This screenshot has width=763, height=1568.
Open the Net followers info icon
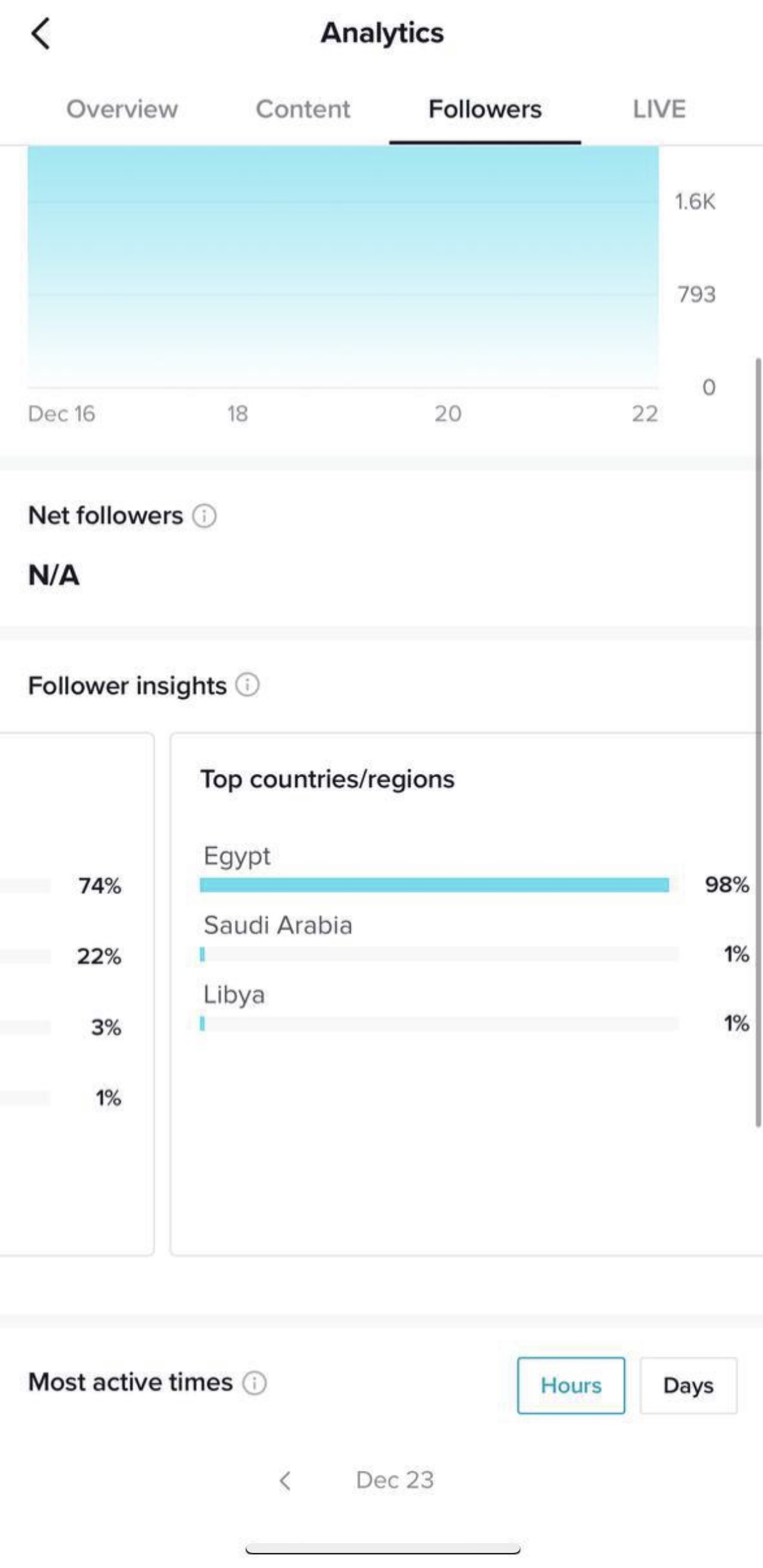pos(205,516)
